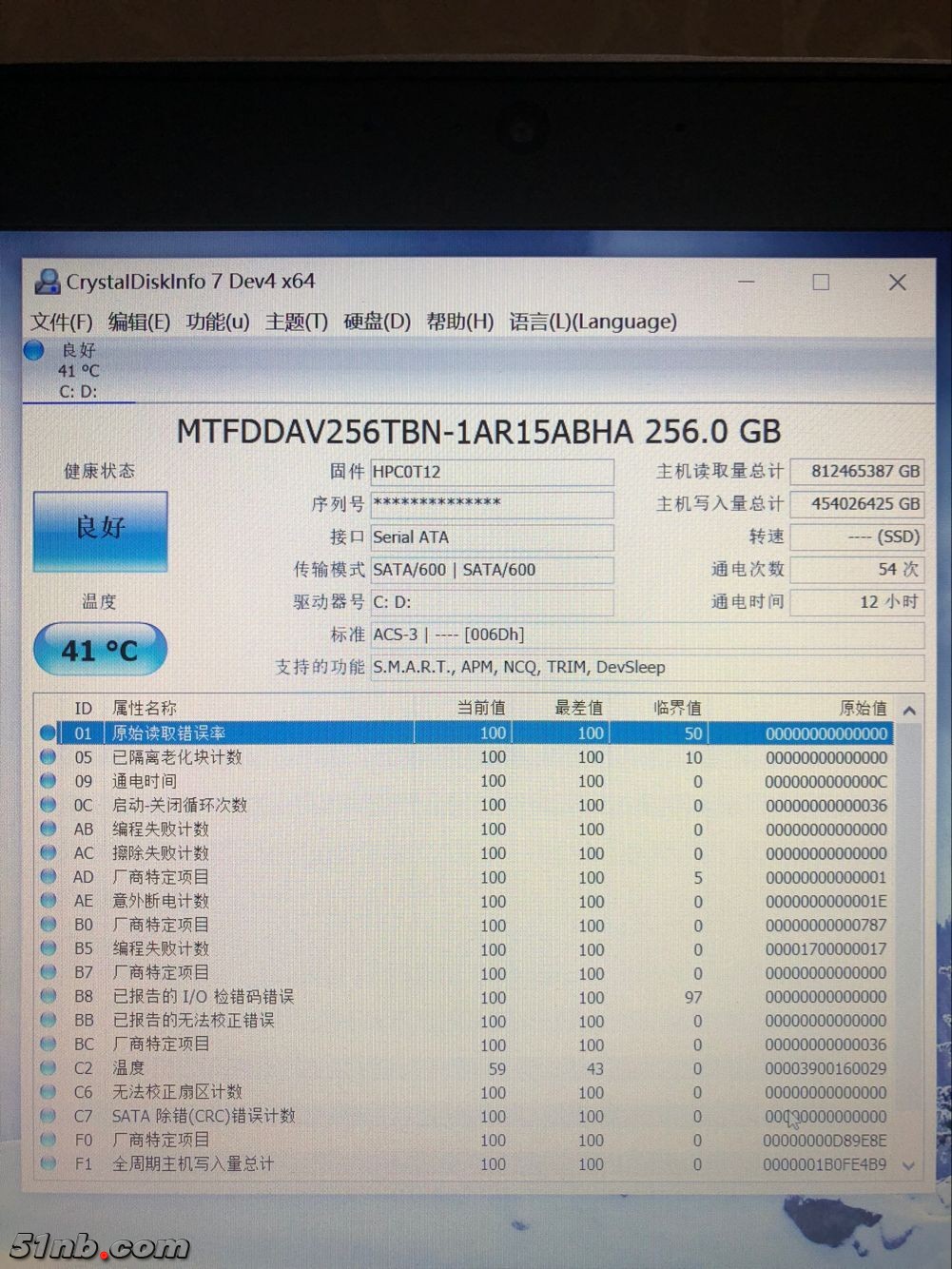Click the 序列号 serial number field

click(493, 504)
